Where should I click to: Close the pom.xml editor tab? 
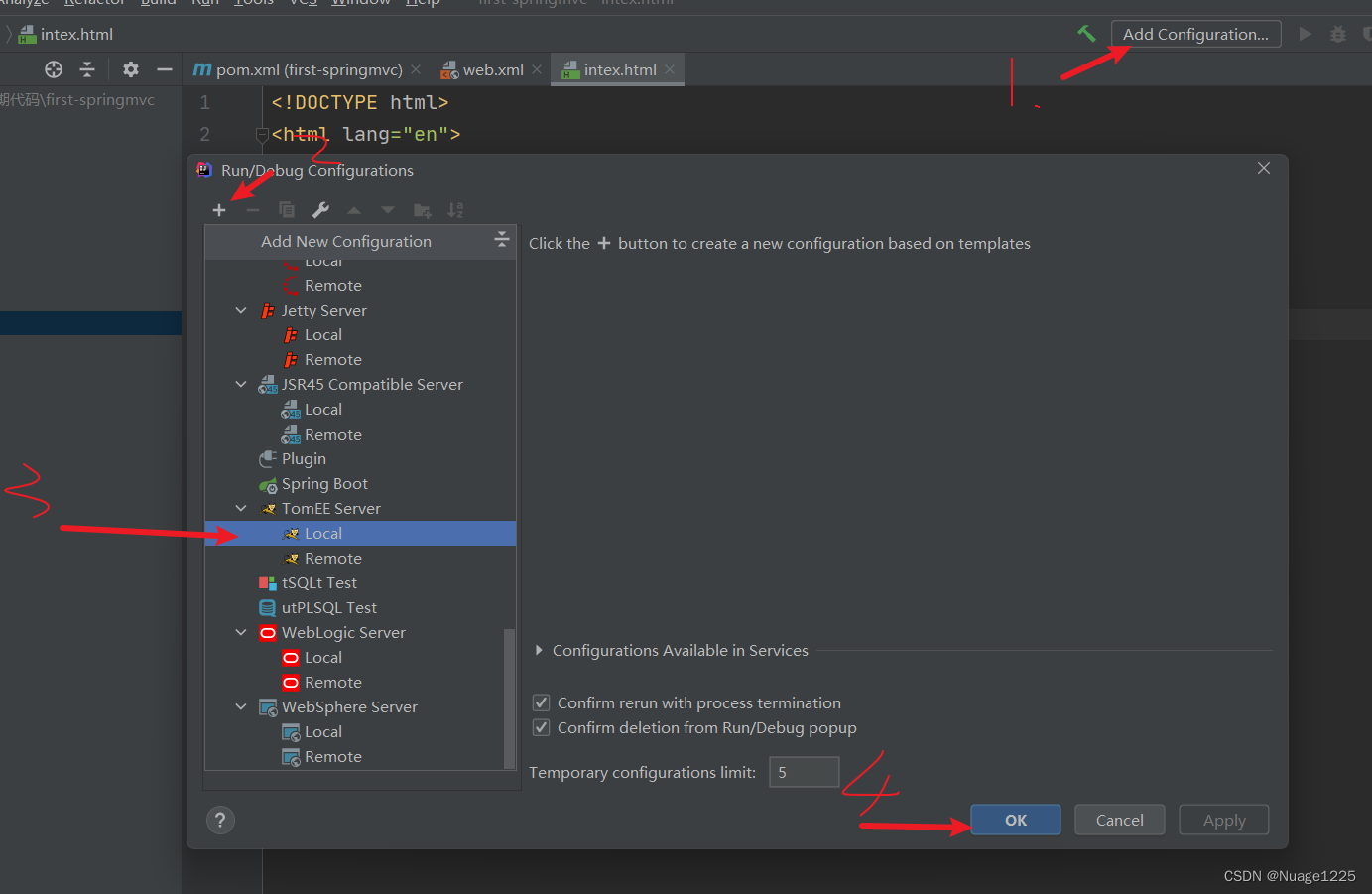pos(416,69)
